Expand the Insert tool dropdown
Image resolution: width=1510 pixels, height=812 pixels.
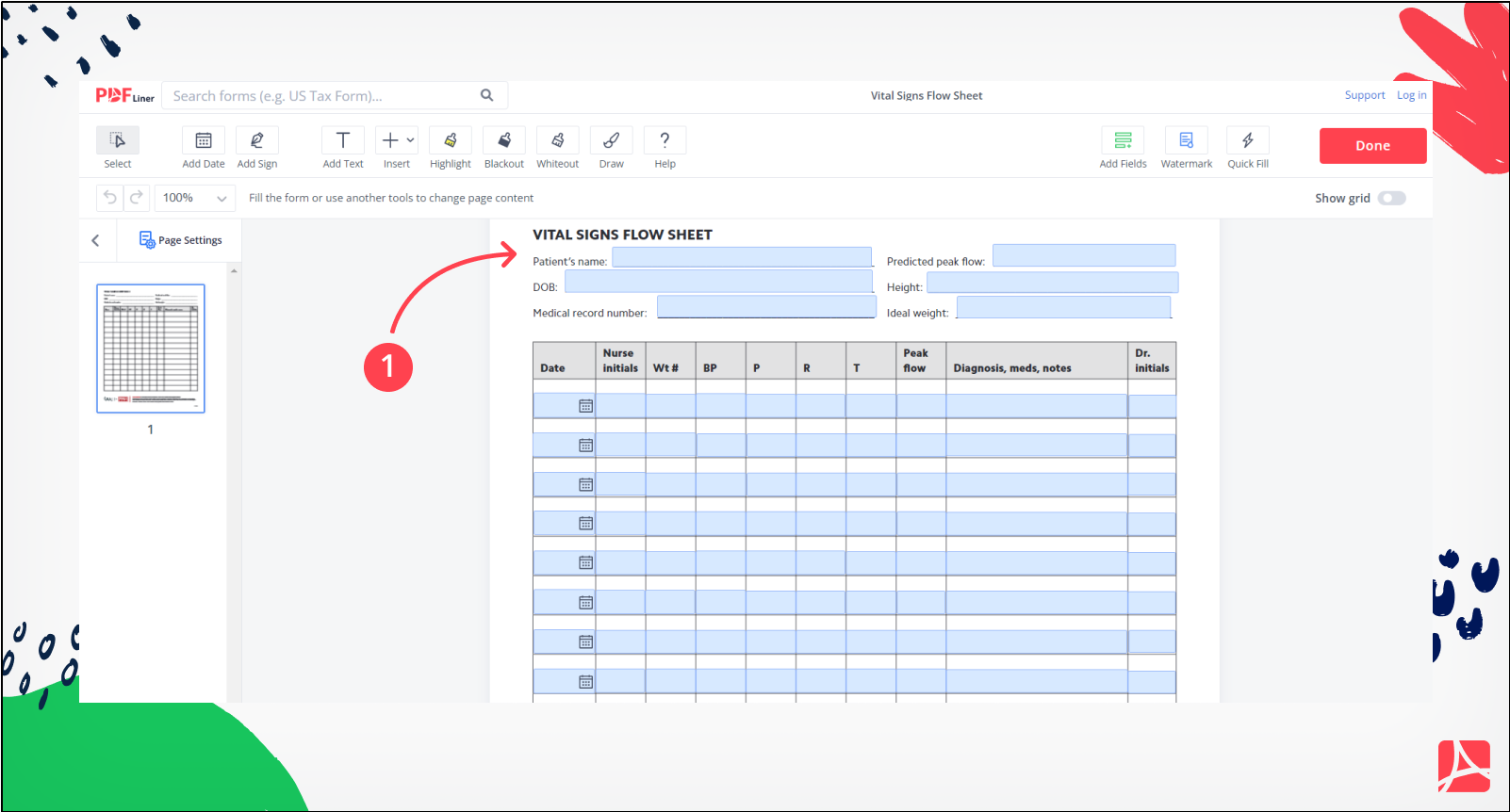click(x=410, y=140)
